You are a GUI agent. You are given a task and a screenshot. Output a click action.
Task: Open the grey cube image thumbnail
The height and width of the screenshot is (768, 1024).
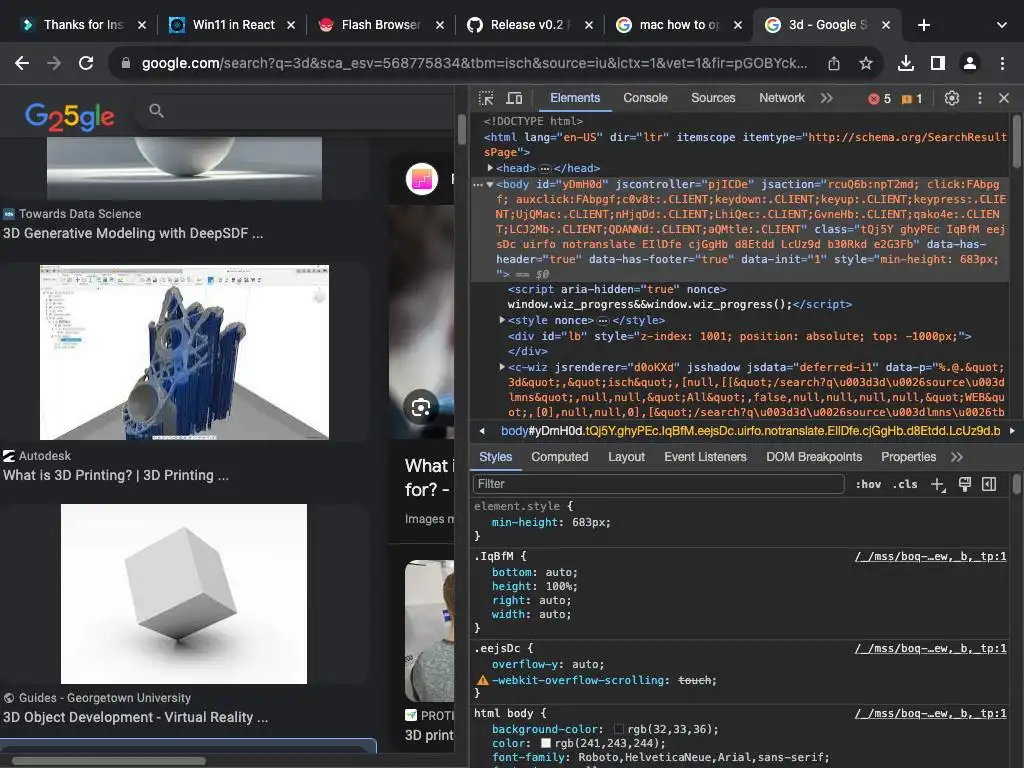pyautogui.click(x=184, y=594)
